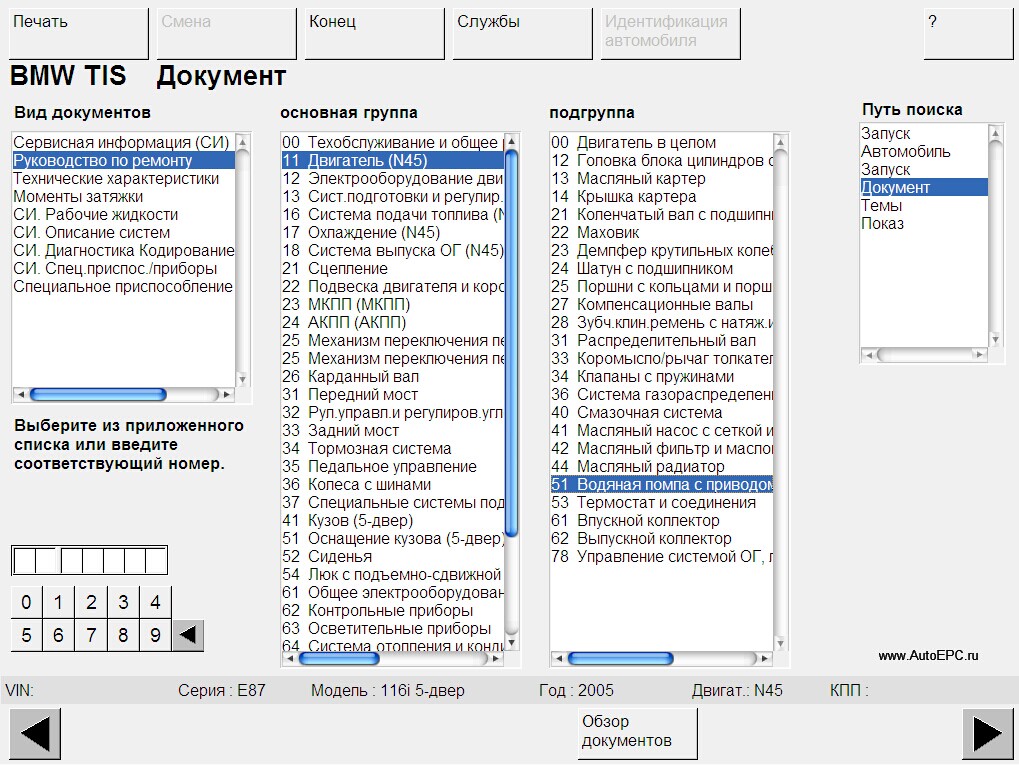Click main group horizontal scrollbar thumb
The width and height of the screenshot is (1019, 766).
[339, 659]
